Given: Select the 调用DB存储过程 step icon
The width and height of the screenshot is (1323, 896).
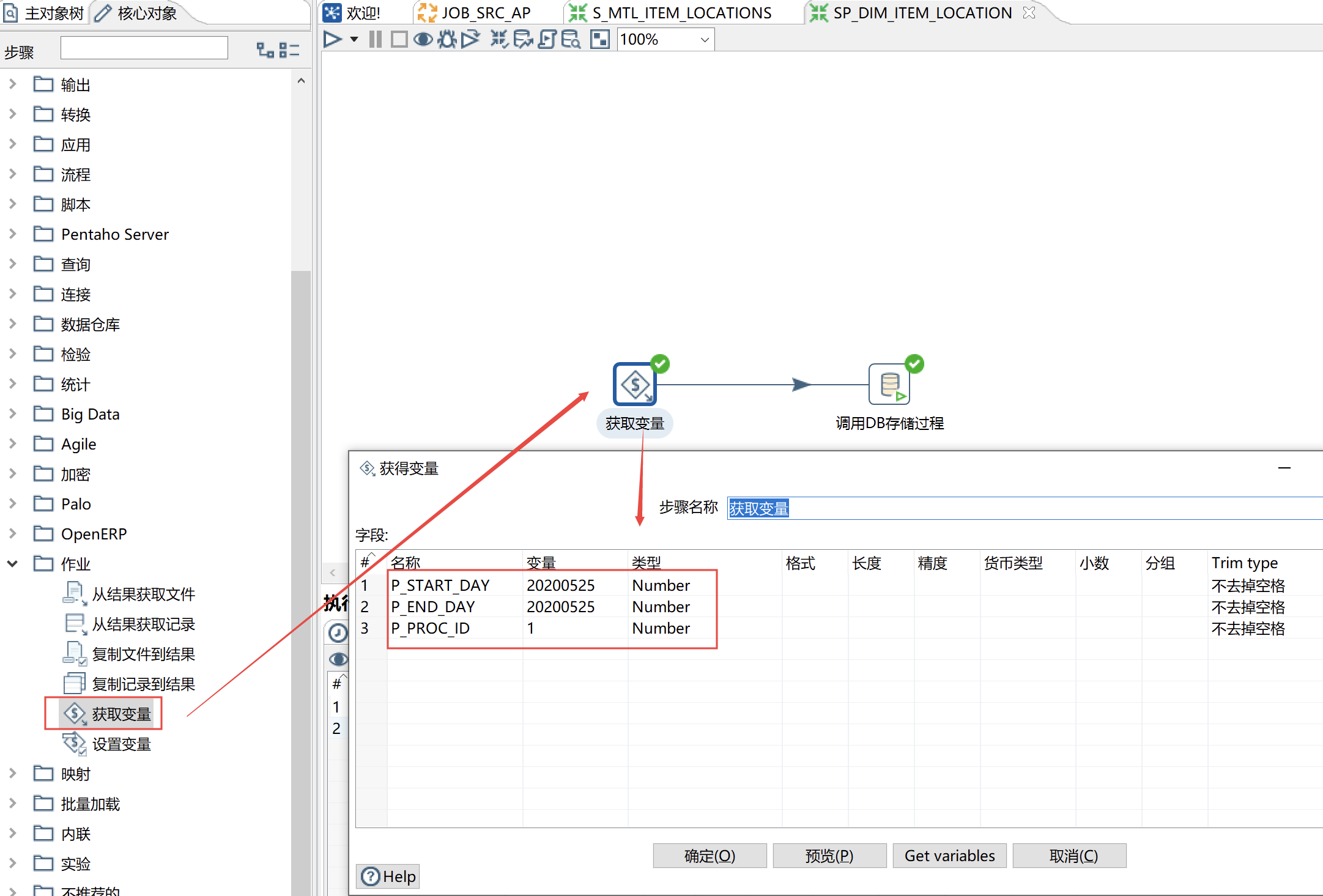Looking at the screenshot, I should [x=889, y=384].
